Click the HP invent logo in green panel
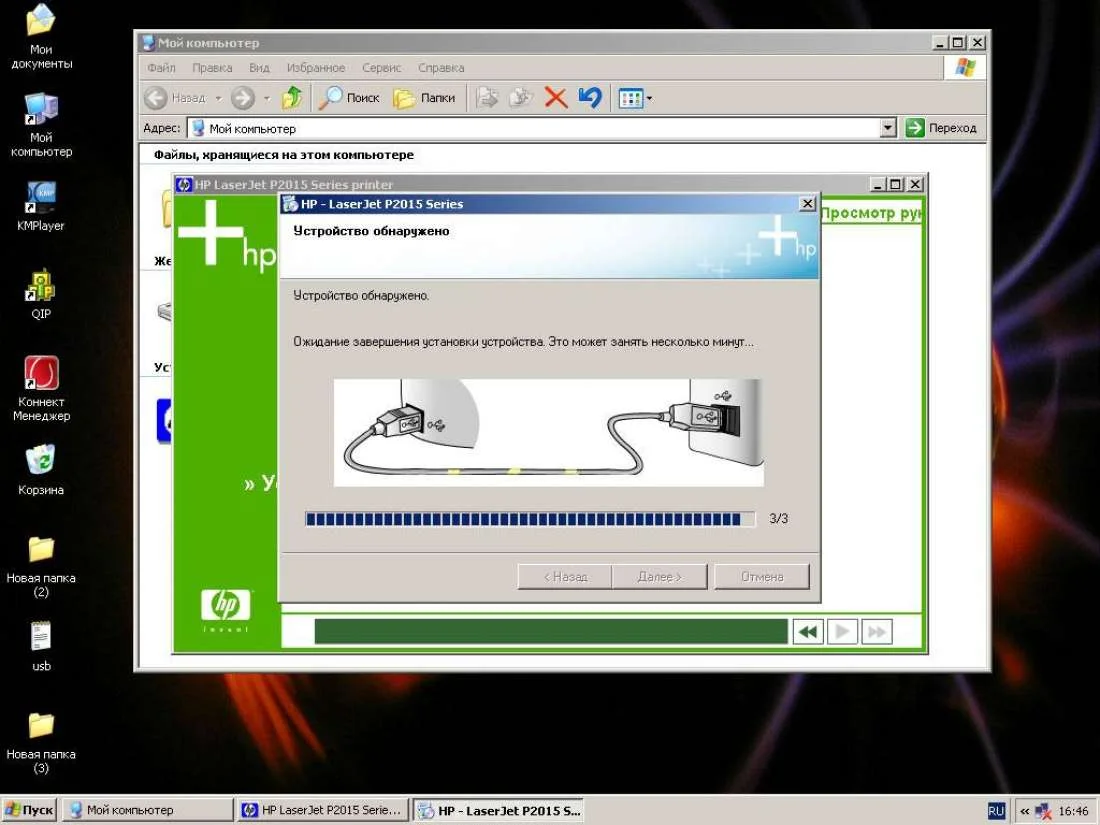Viewport: 1100px width, 825px height. [225, 610]
